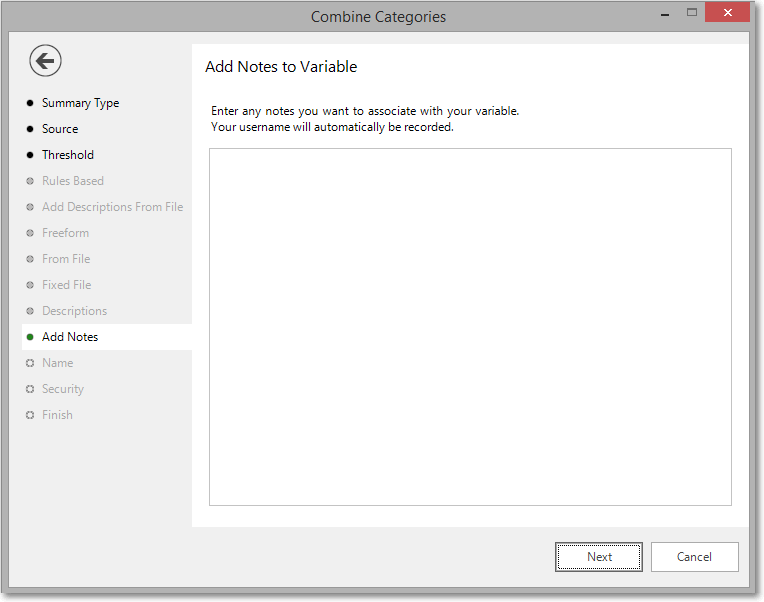Viewport: 764px width, 602px height.
Task: Click inside the notes text area
Action: click(x=470, y=327)
